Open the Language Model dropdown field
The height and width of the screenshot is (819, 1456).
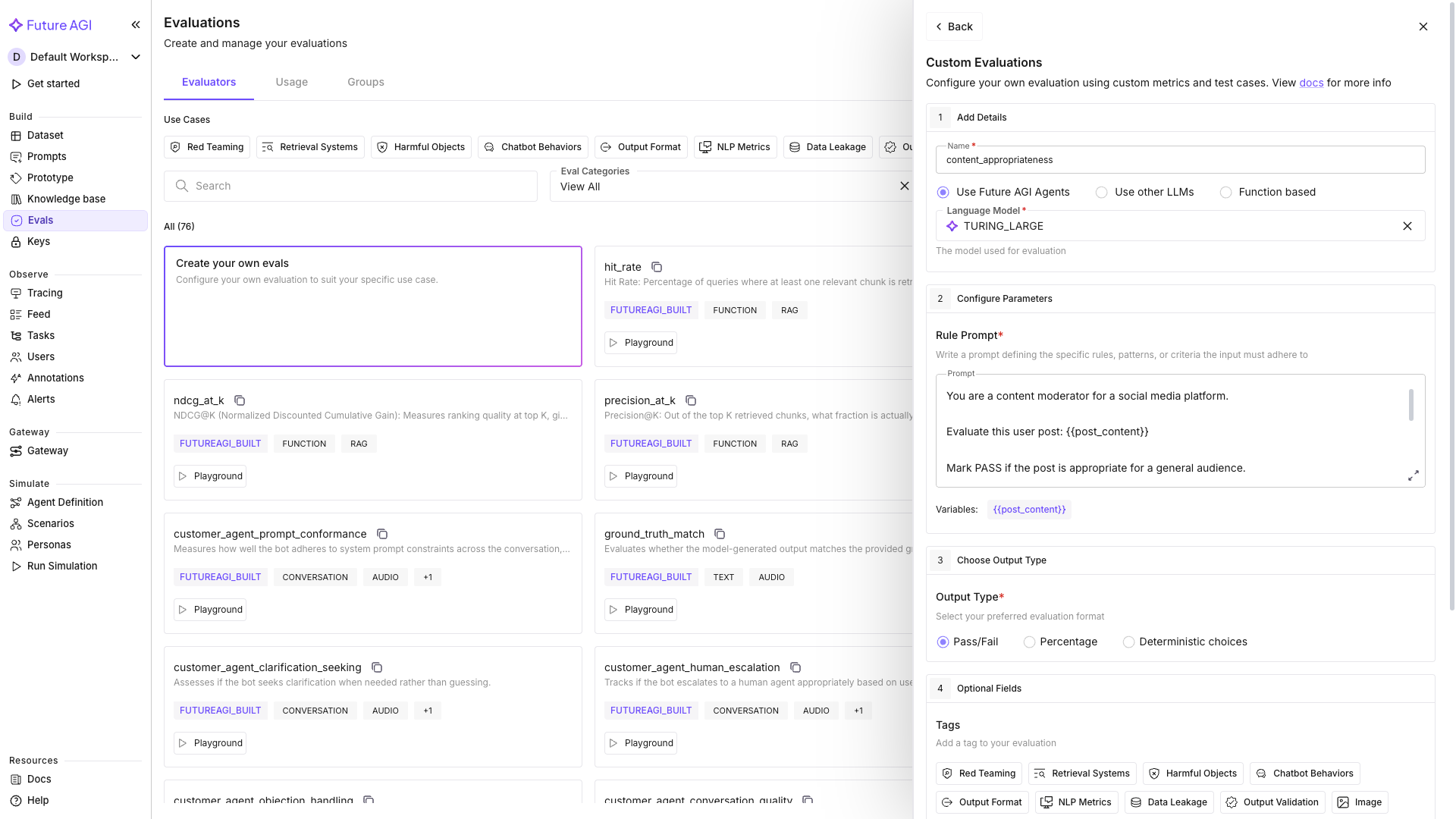[1168, 226]
